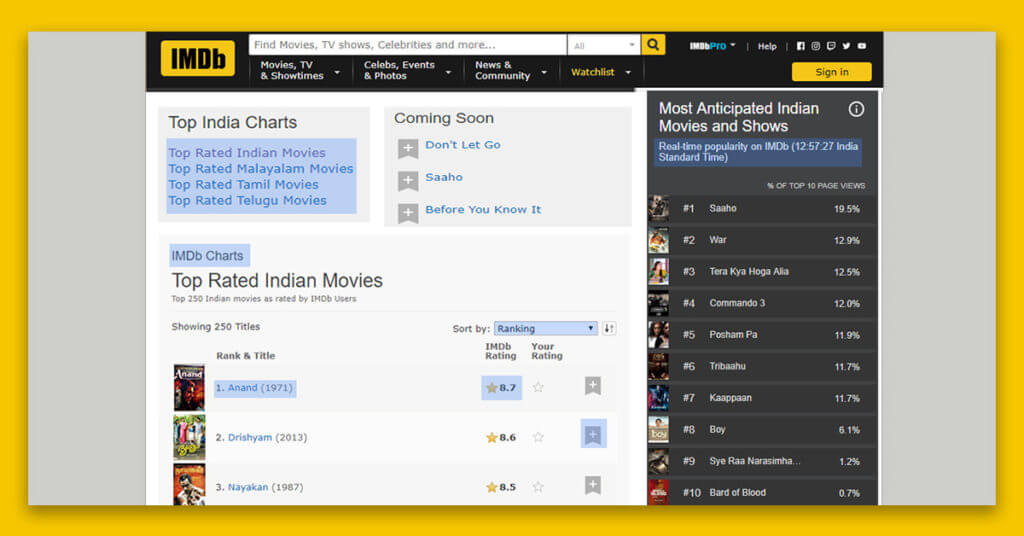Select #9 Sye Raa Narasimha entry

point(762,461)
